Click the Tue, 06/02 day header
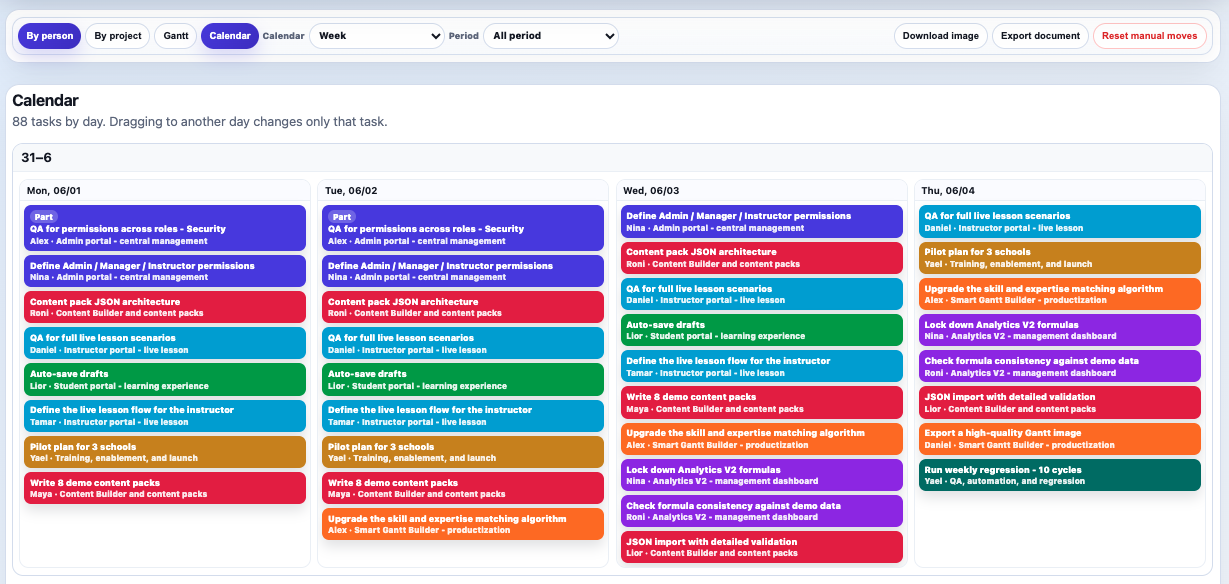Screen dimensions: 1229x584 click(351, 190)
